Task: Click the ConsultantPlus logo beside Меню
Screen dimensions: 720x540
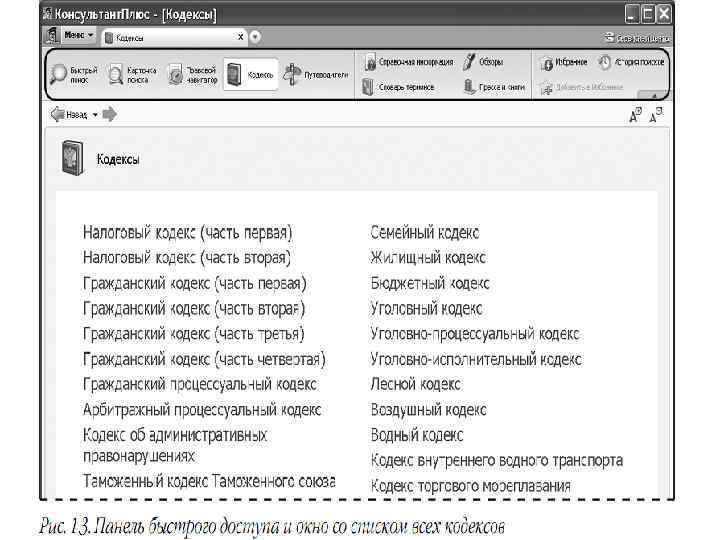Action: point(52,35)
